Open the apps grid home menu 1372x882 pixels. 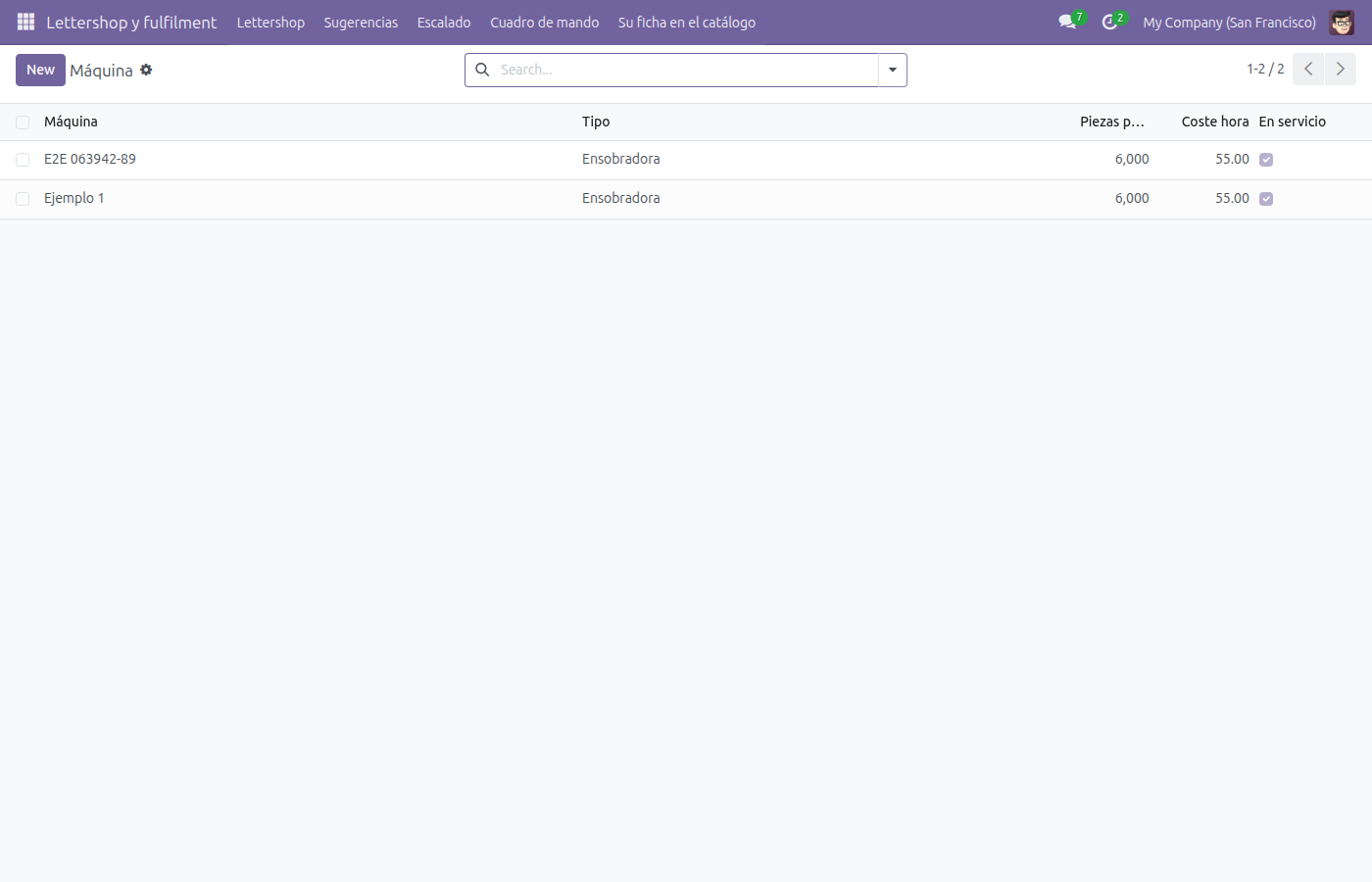point(25,22)
